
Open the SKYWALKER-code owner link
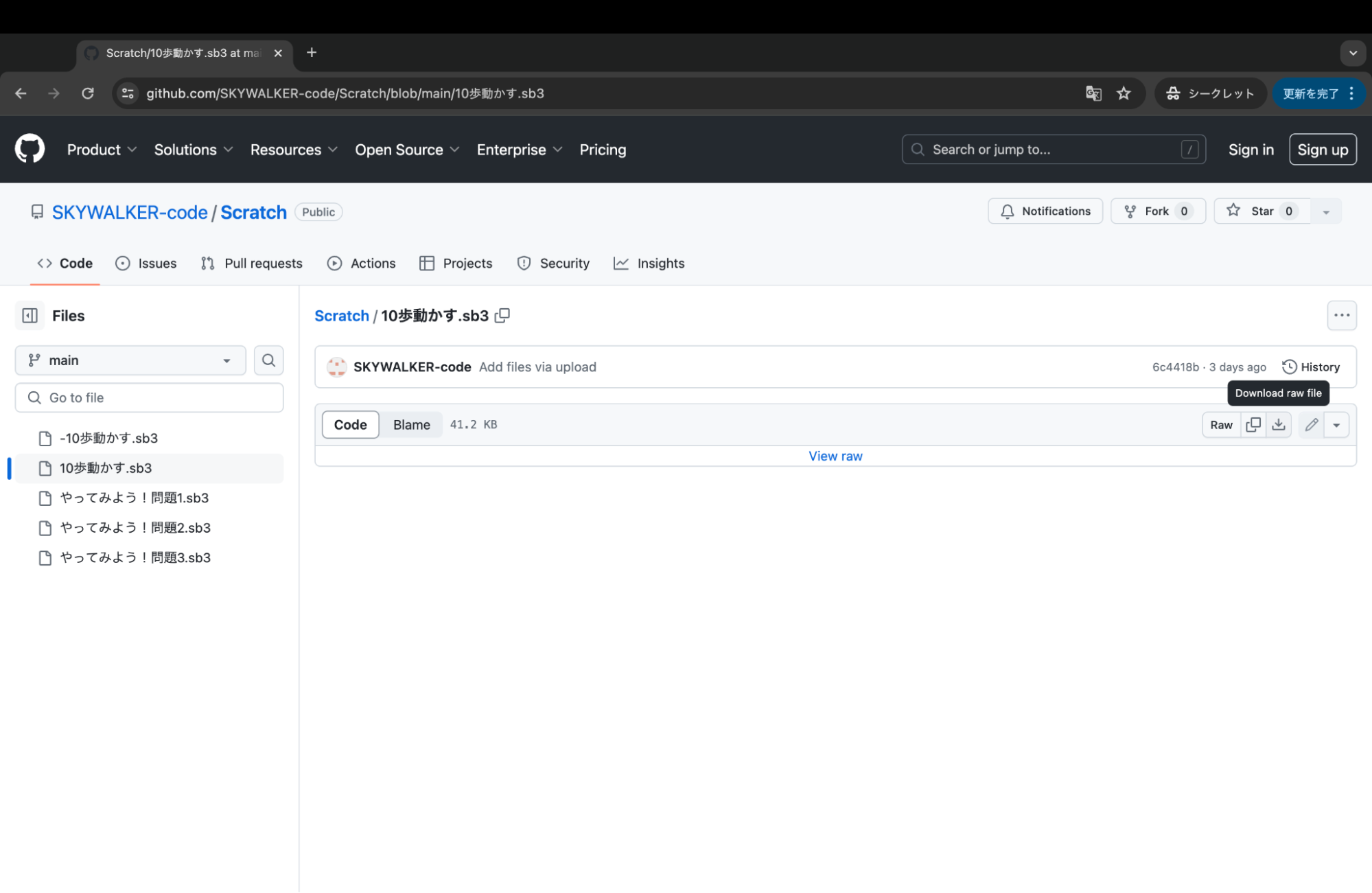(130, 212)
